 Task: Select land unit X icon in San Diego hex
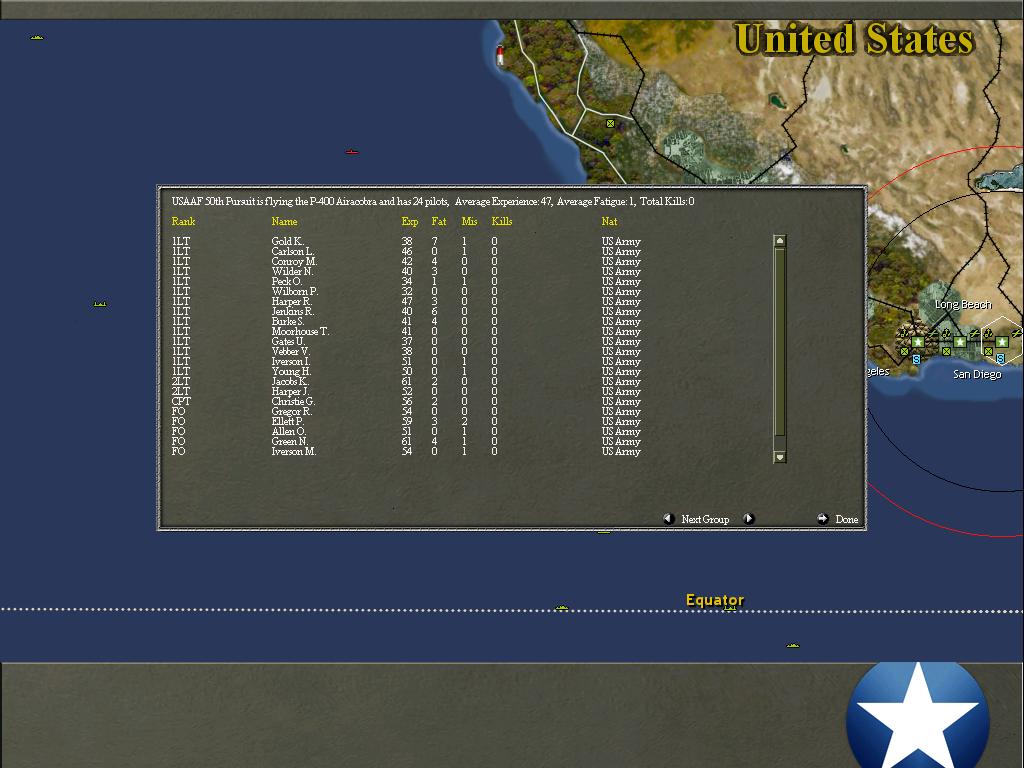click(988, 351)
